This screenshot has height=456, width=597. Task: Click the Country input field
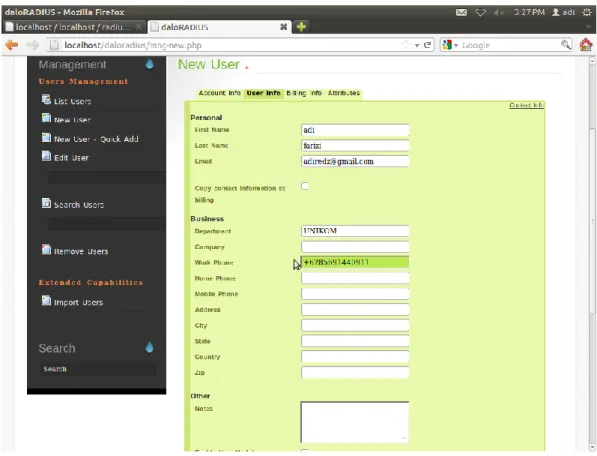tap(355, 357)
